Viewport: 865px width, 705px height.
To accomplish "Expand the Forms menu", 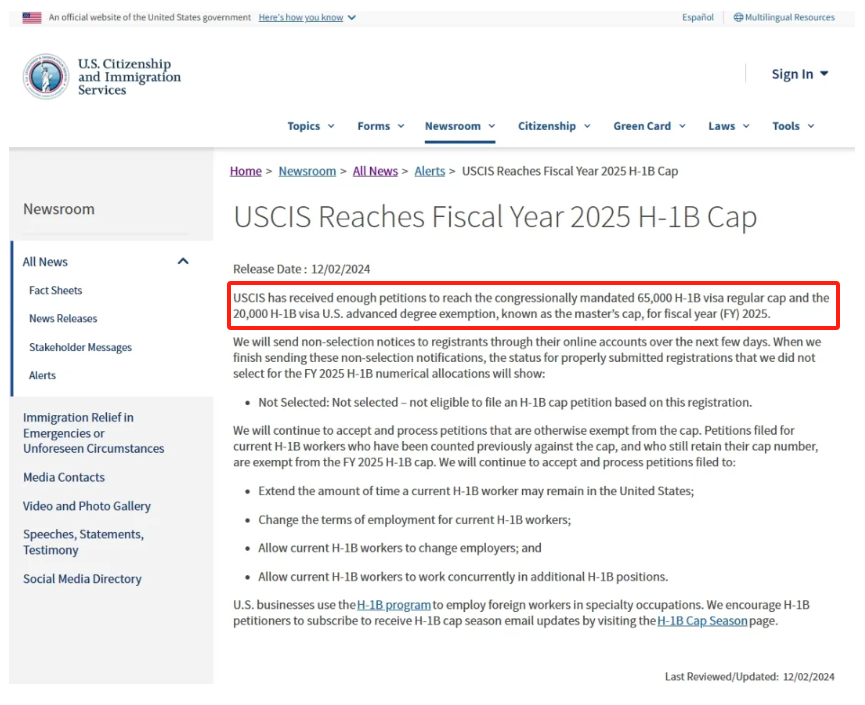I will coord(381,126).
